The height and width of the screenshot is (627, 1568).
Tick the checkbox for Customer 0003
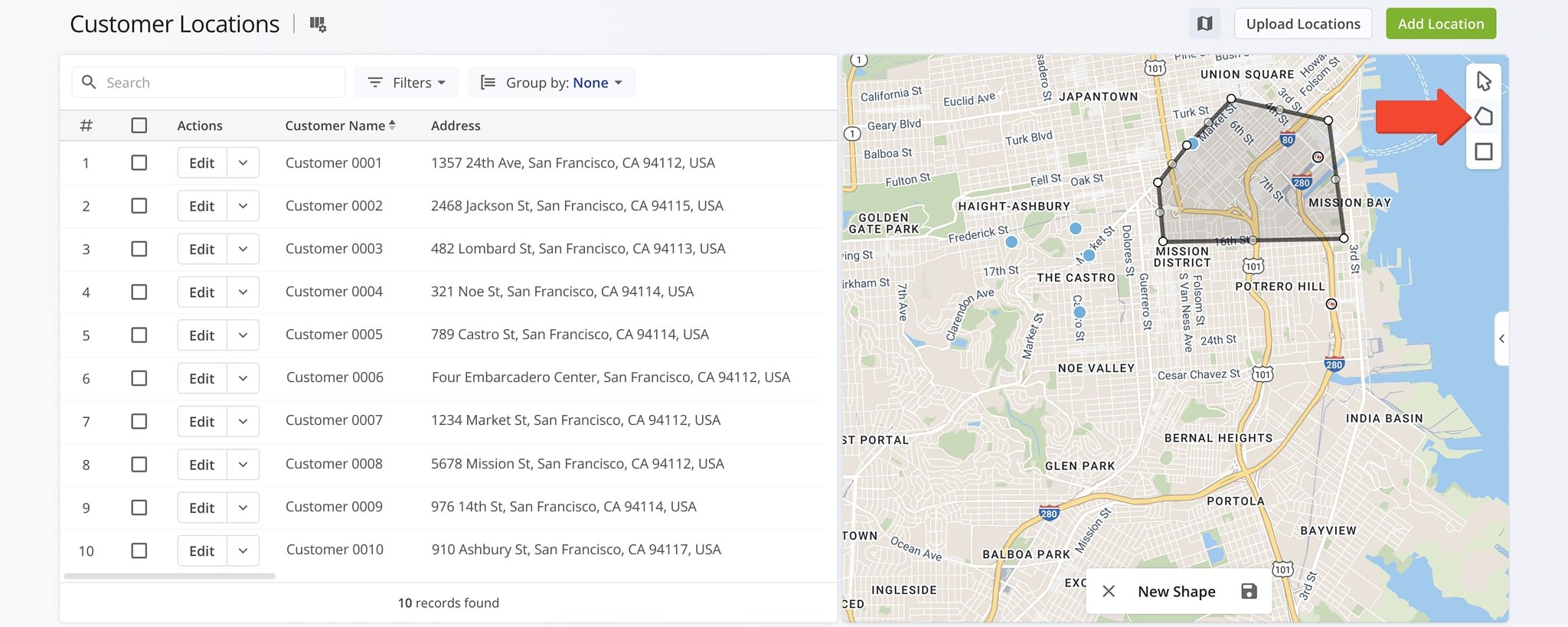point(139,249)
